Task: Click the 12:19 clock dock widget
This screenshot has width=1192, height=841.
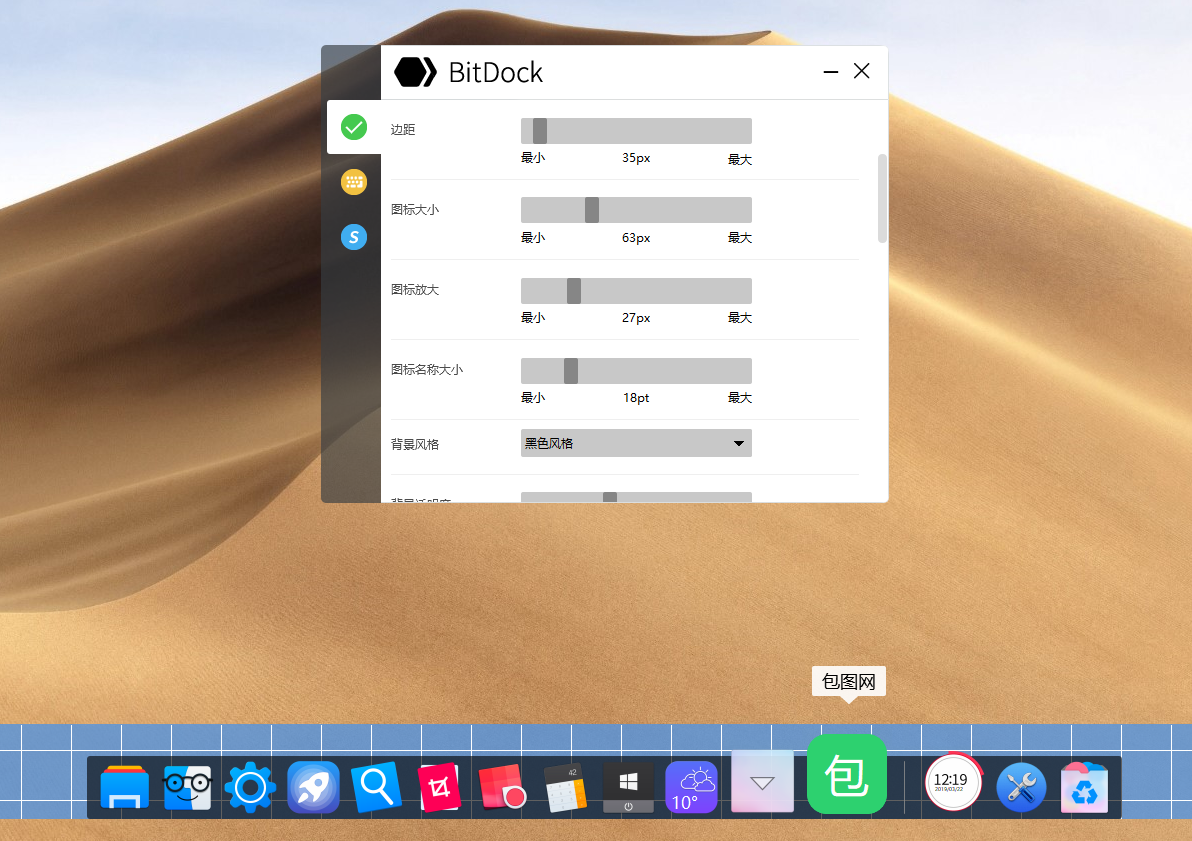Action: [x=953, y=782]
